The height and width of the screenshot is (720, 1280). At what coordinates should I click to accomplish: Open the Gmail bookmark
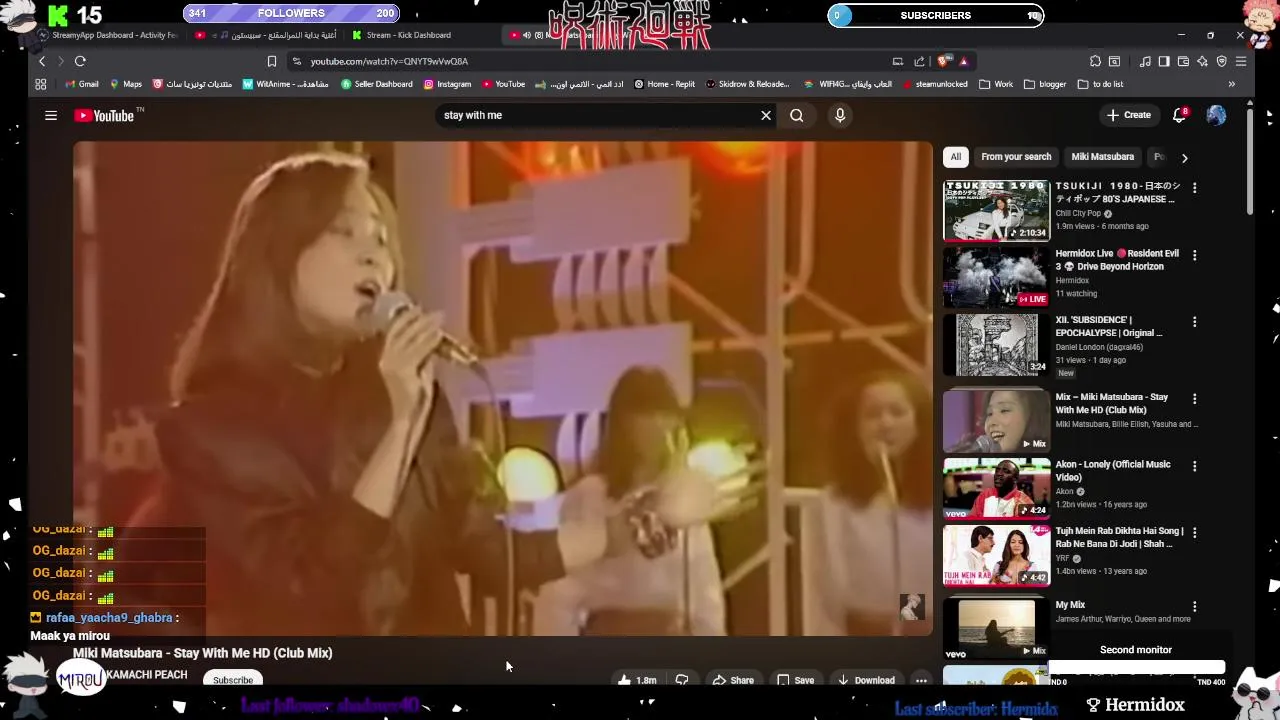click(82, 84)
